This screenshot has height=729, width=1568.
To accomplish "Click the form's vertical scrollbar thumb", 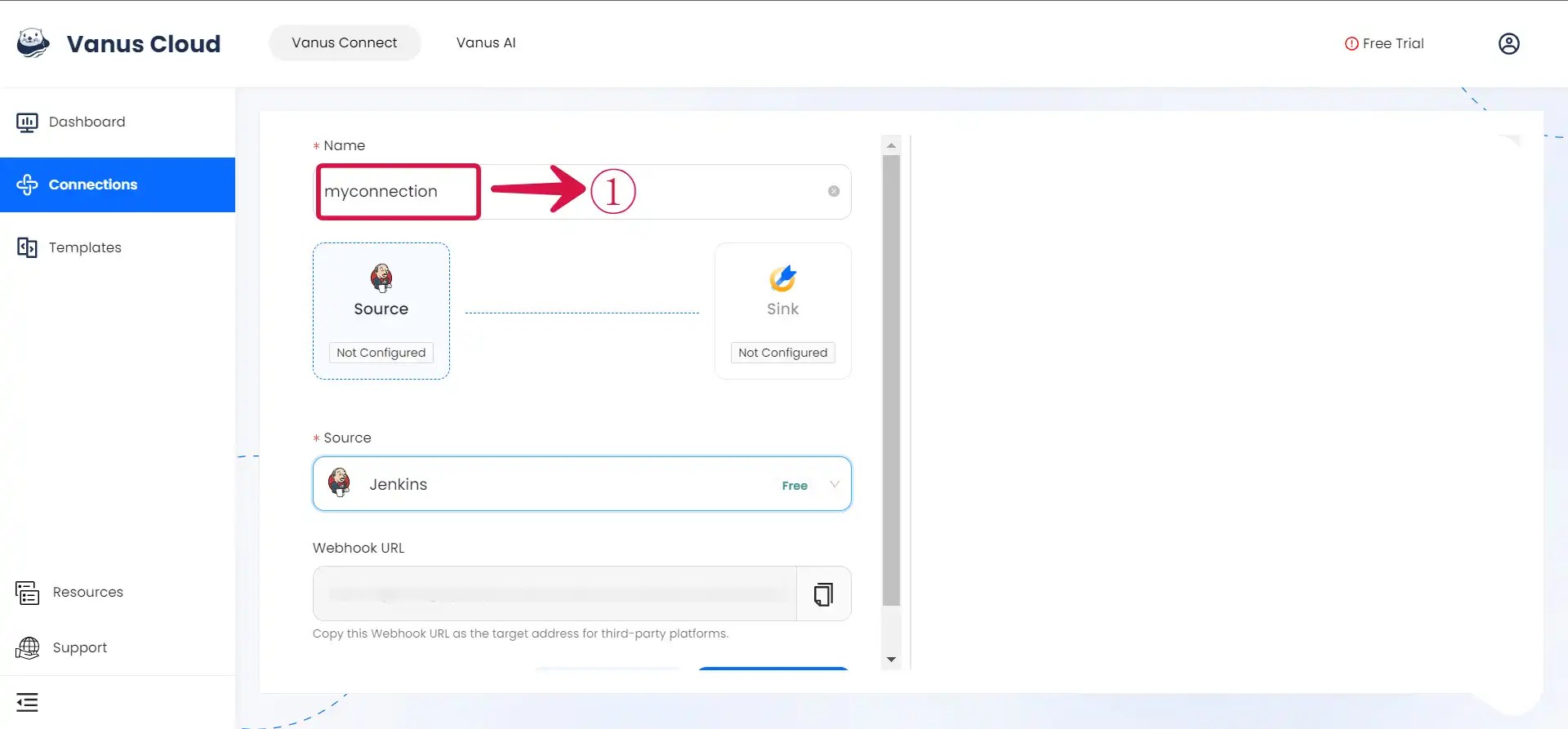I will coord(891,380).
